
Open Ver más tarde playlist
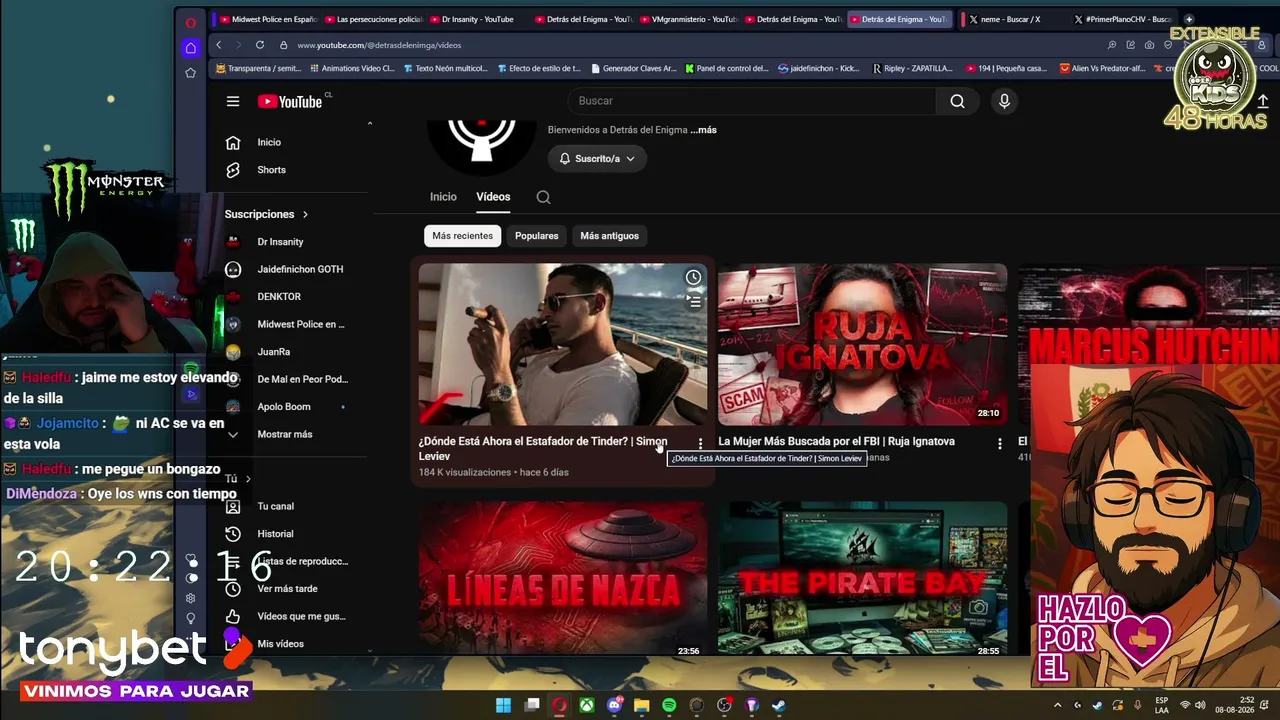(286, 589)
